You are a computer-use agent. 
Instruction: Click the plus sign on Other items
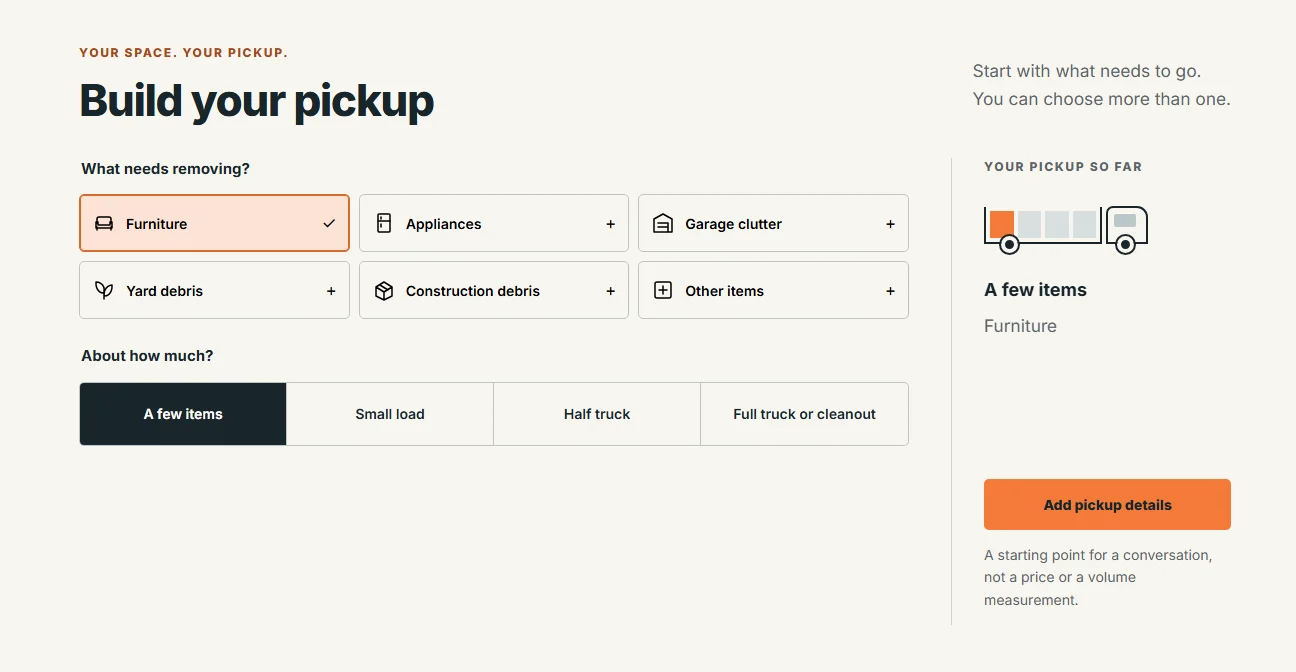[x=890, y=291]
